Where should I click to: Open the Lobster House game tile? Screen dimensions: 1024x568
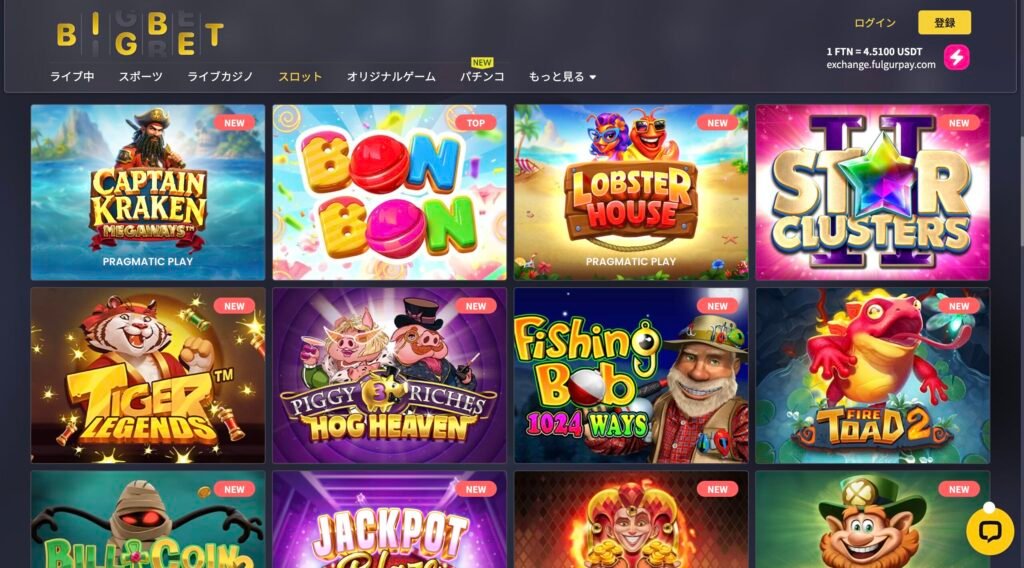coord(631,193)
